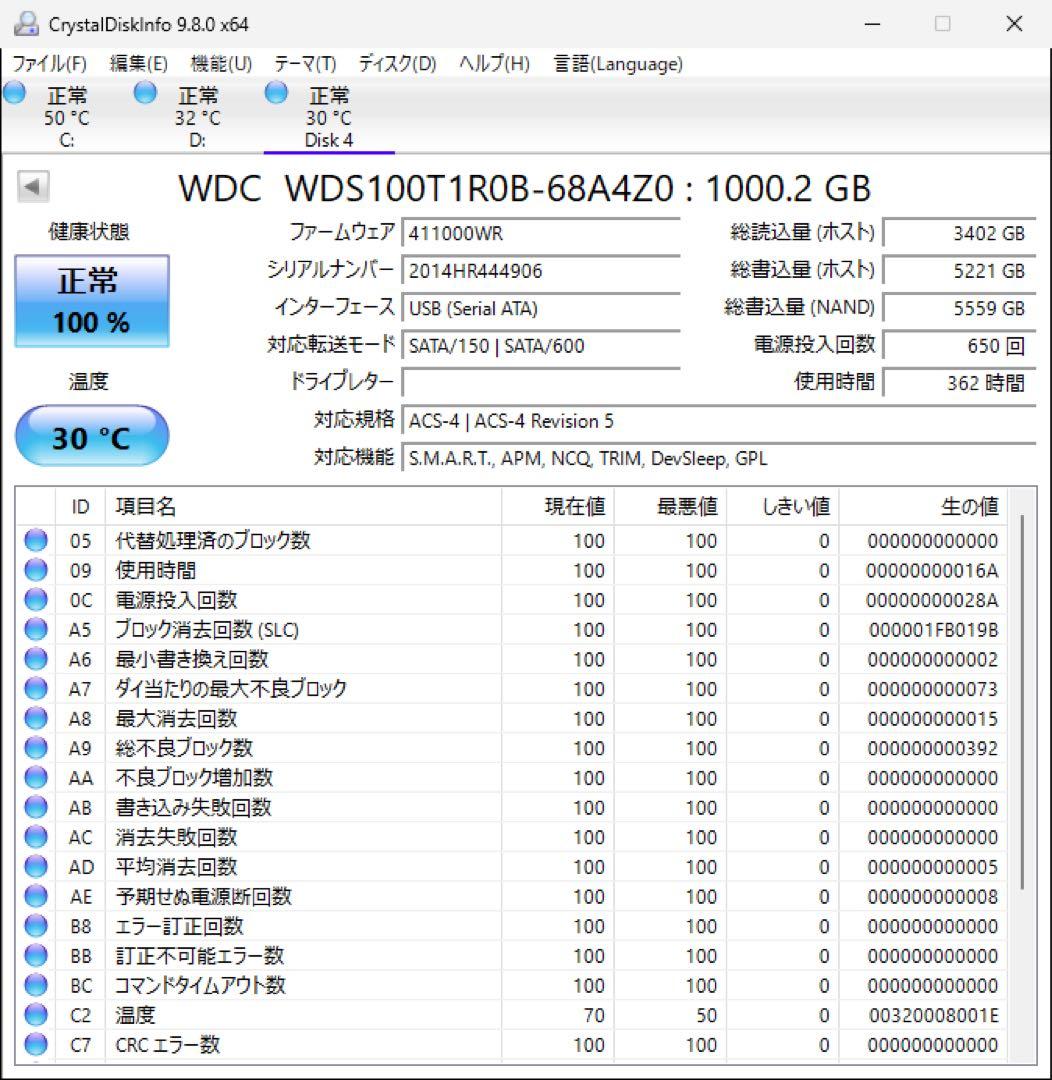Viewport: 1052px width, 1080px height.
Task: Click the status orb of row AB
Action: pyautogui.click(x=36, y=807)
